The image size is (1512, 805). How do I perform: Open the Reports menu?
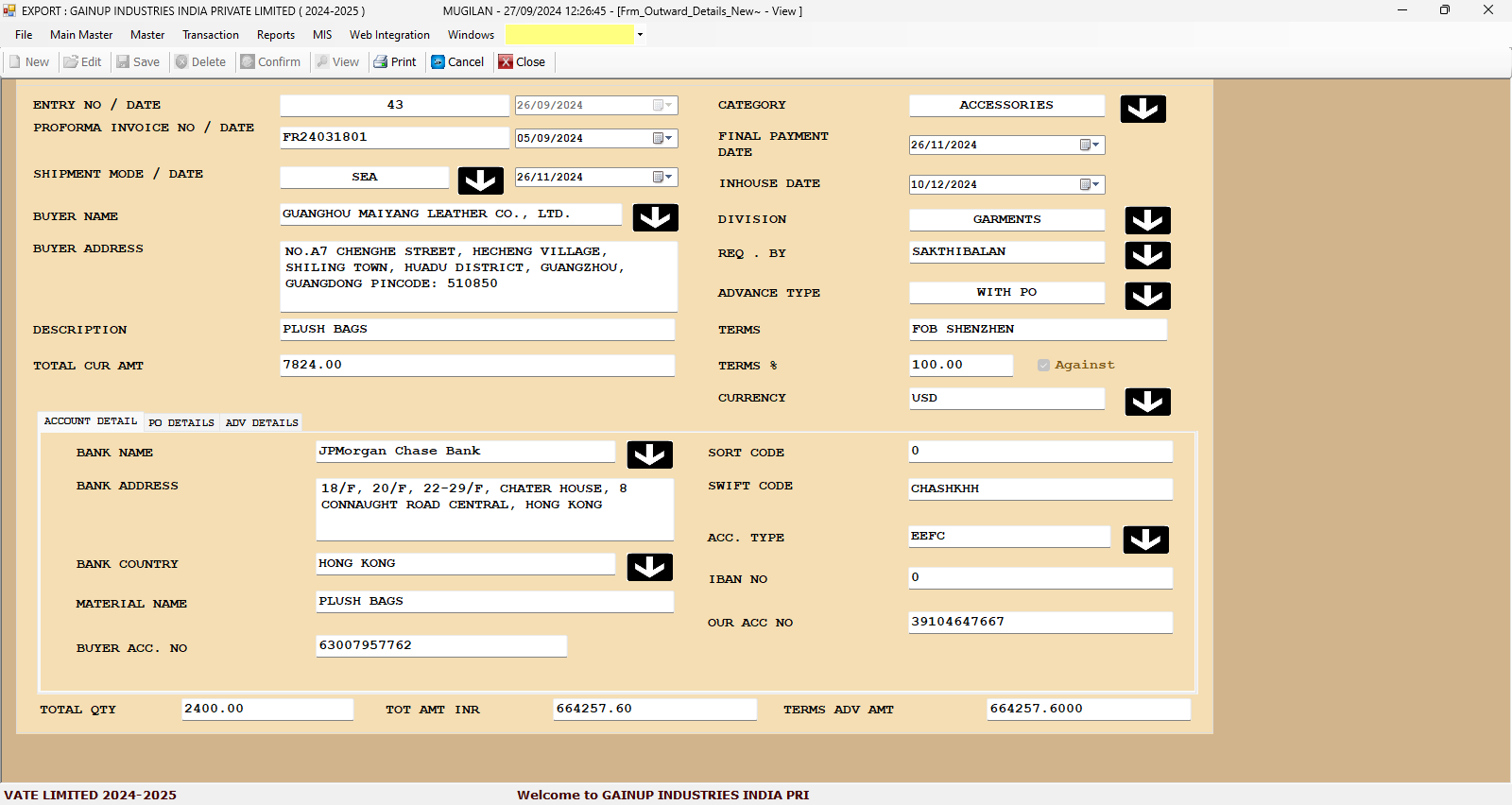276,35
